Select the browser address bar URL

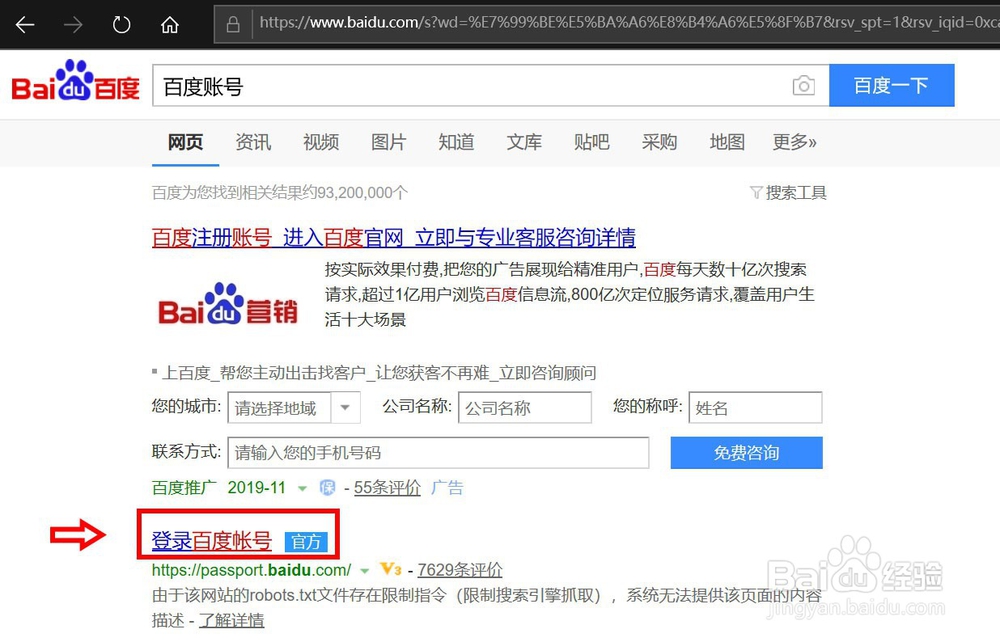pyautogui.click(x=628, y=23)
